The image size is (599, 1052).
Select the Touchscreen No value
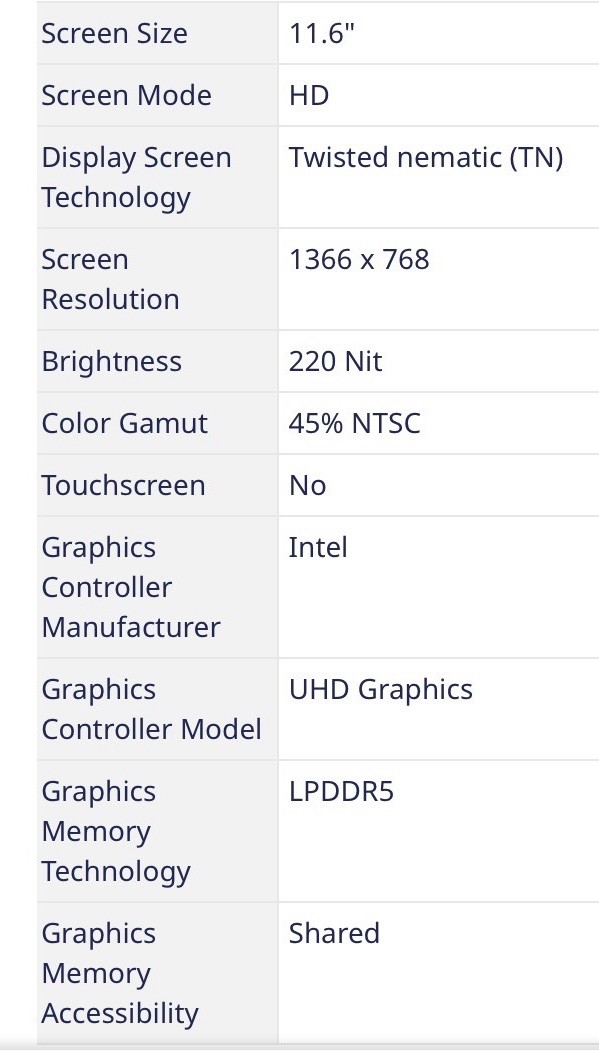307,486
